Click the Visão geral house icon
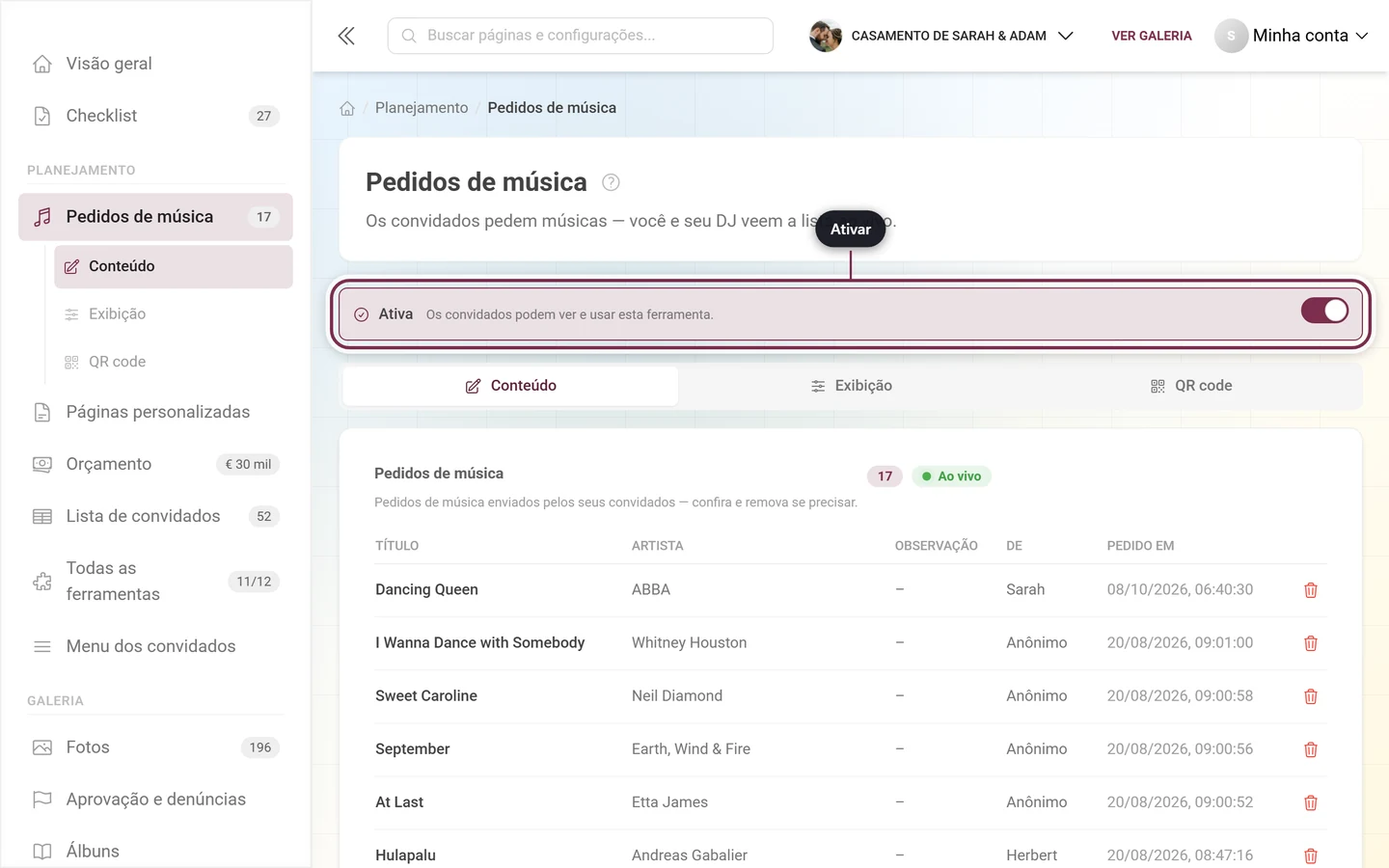 42,64
